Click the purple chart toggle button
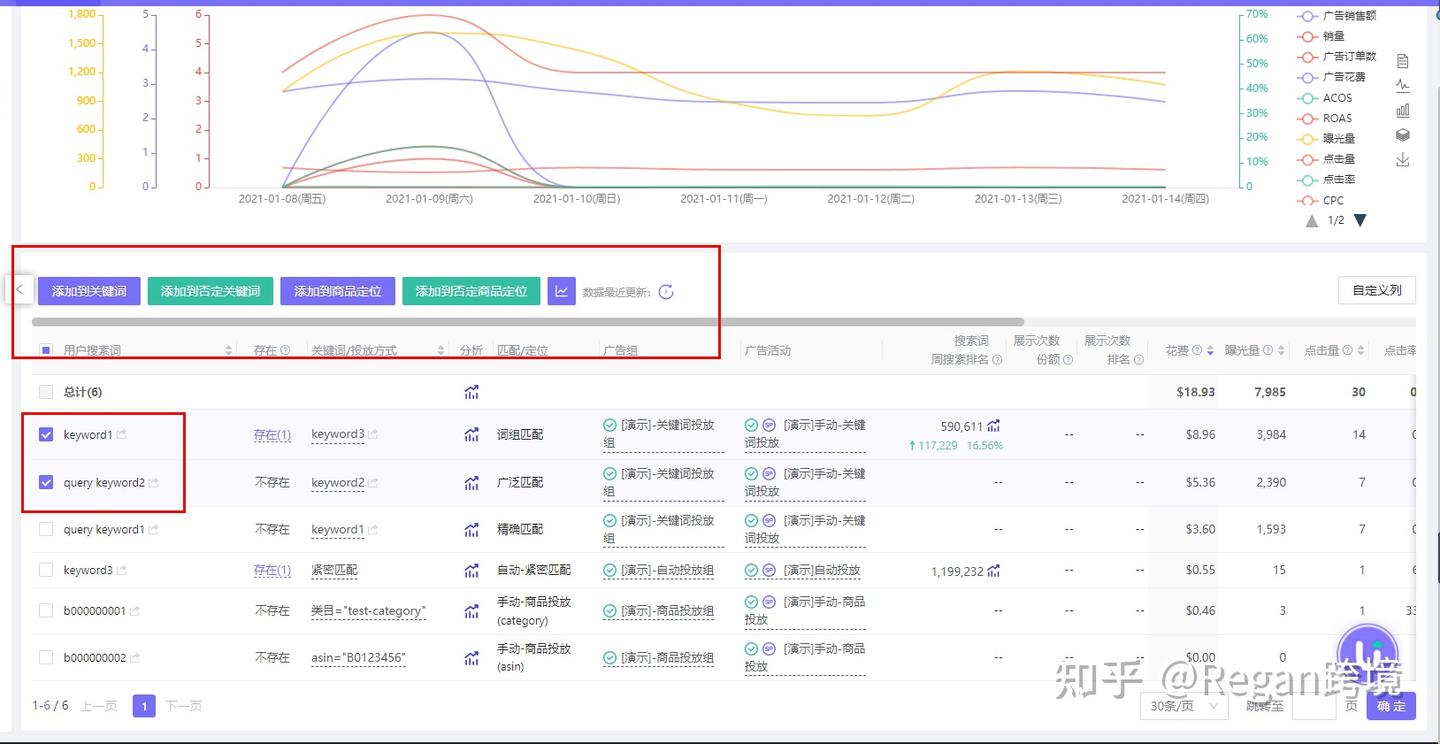The image size is (1440, 744). [x=562, y=291]
